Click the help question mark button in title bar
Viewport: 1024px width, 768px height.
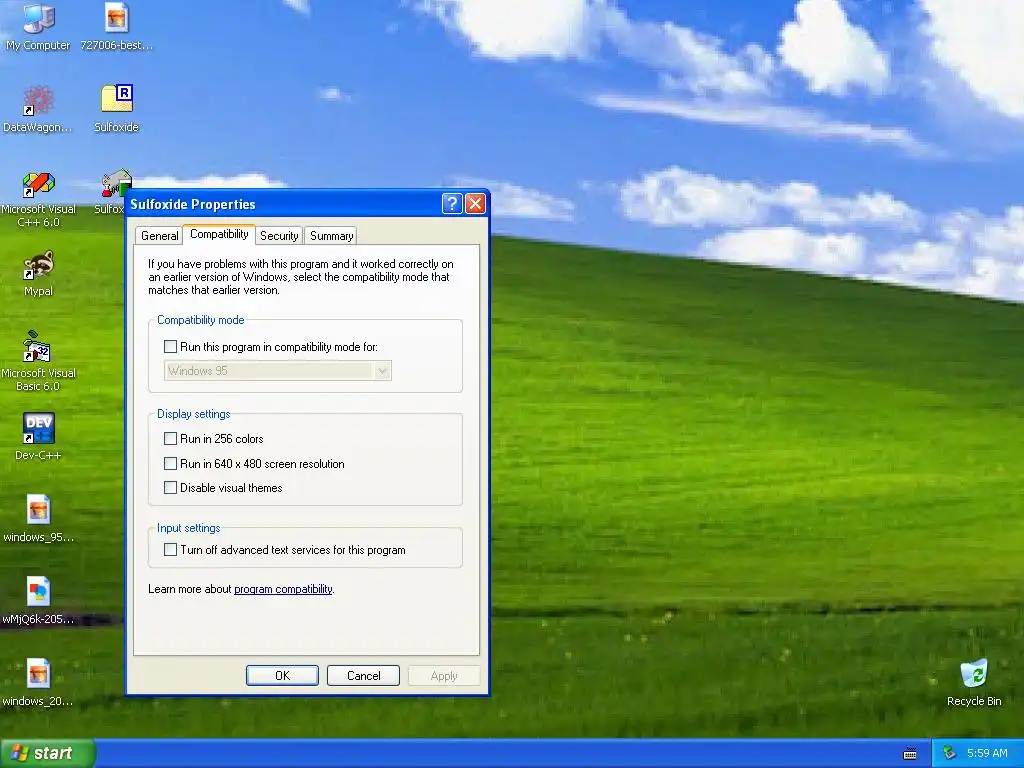point(452,204)
